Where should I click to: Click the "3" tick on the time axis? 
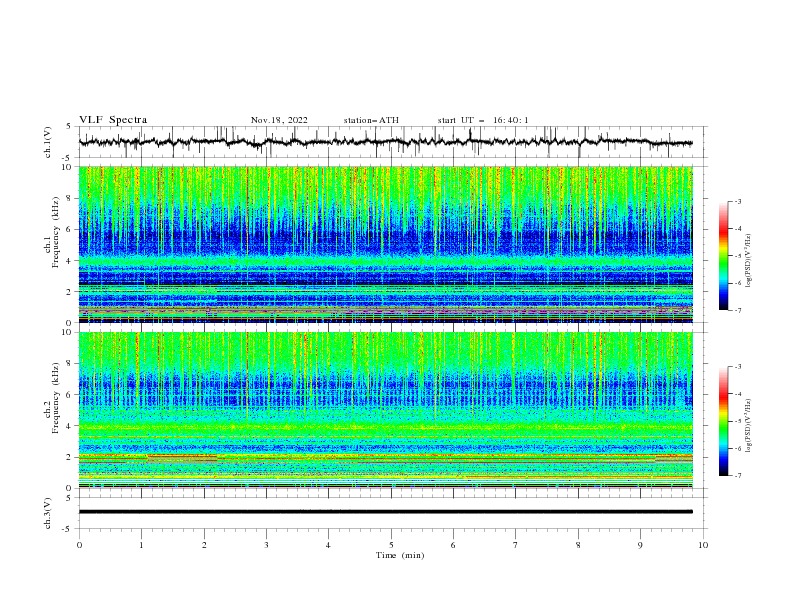point(266,545)
